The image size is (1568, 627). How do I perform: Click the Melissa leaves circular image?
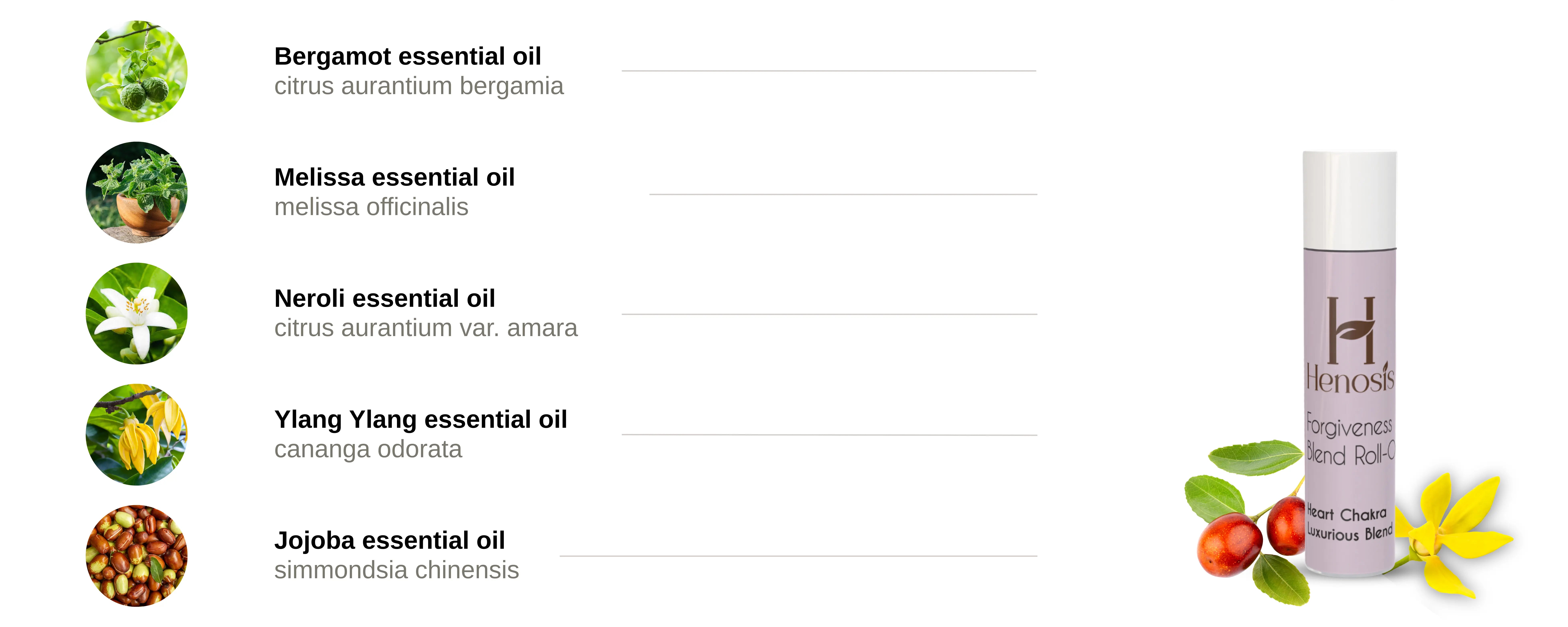coord(136,192)
